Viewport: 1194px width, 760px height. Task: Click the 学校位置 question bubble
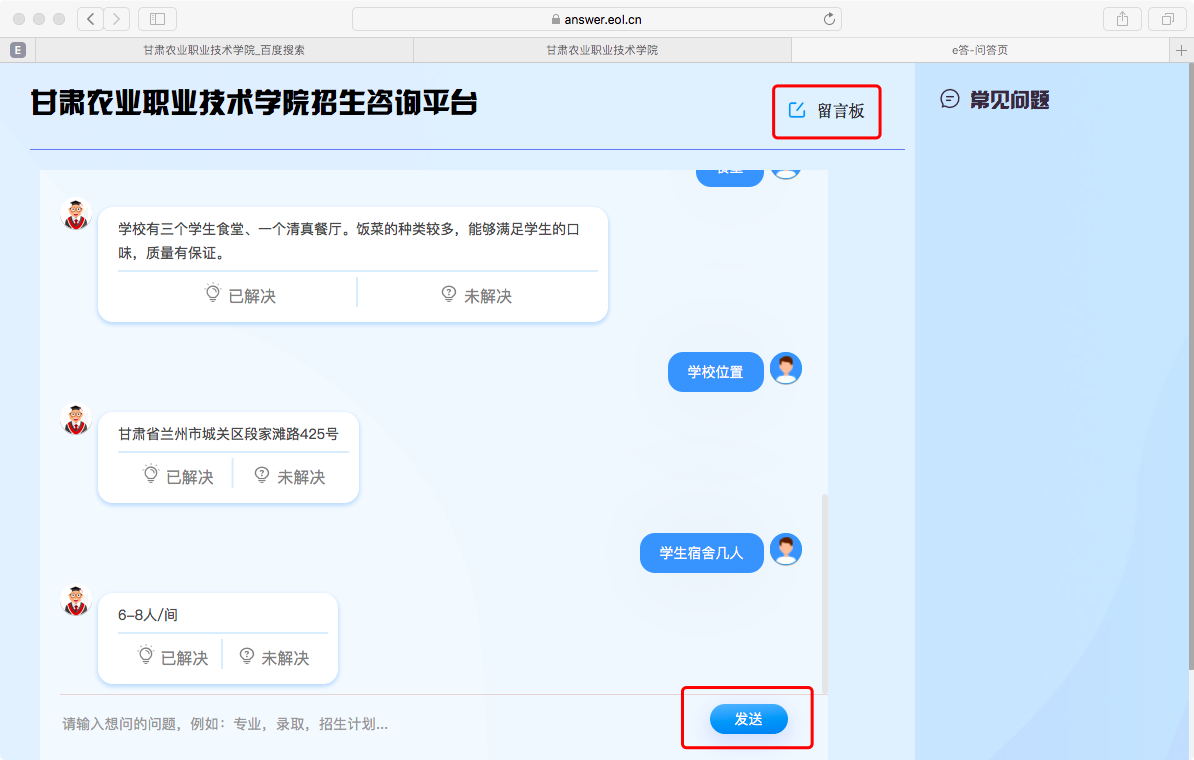[x=716, y=371]
